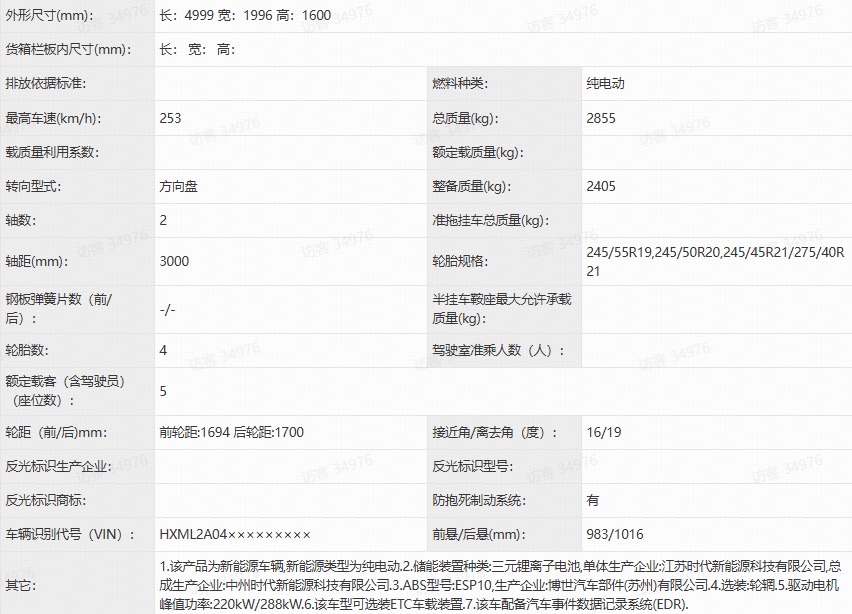Select the label 轮胎规格:
Image resolution: width=852 pixels, height=614 pixels.
(x=460, y=261)
